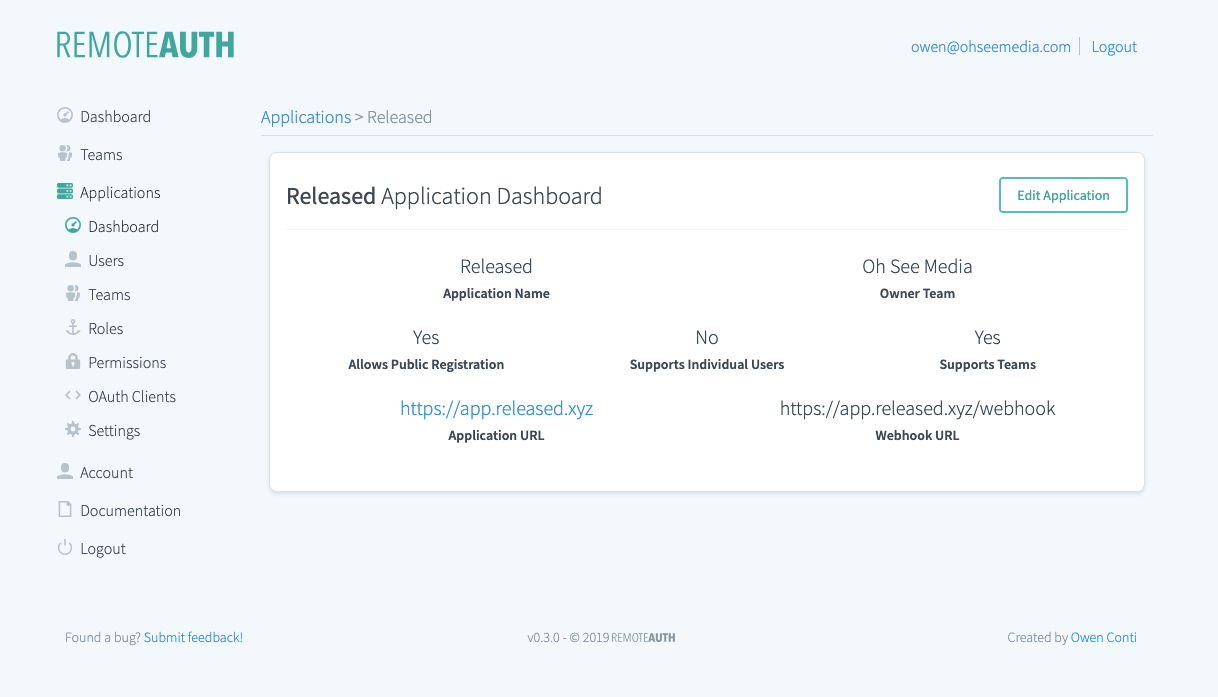Click the REMOTEAUTH logo in header
The height and width of the screenshot is (697, 1218).
146,45
